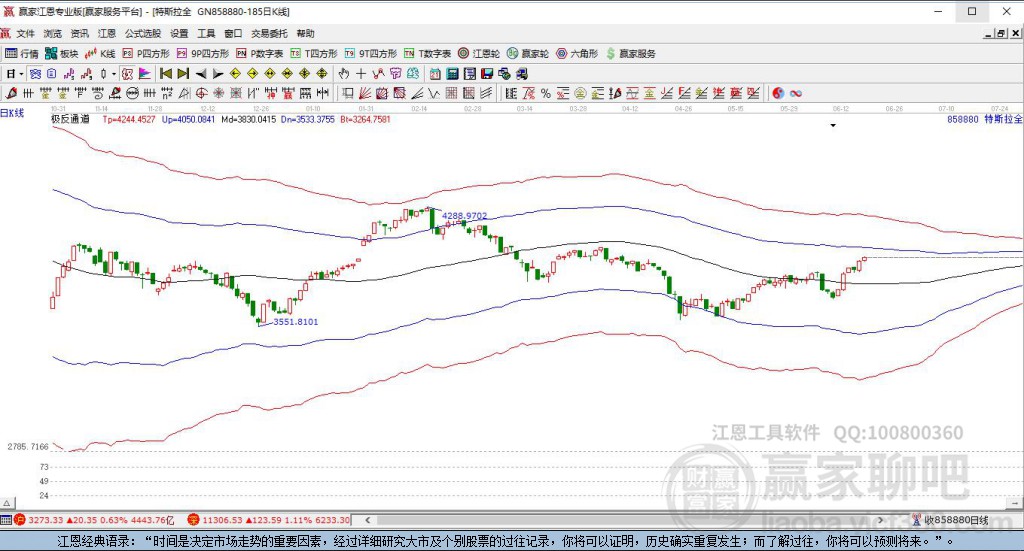Open the P四方形 tool
The height and width of the screenshot is (551, 1024).
(x=146, y=54)
